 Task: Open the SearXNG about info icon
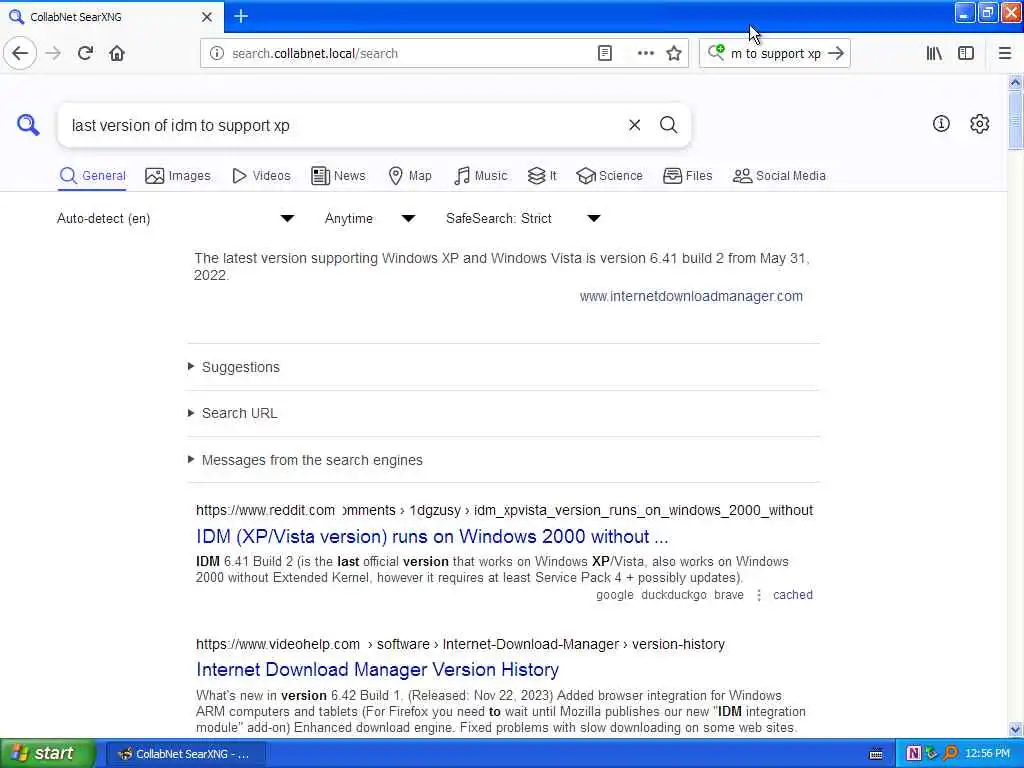tap(941, 123)
